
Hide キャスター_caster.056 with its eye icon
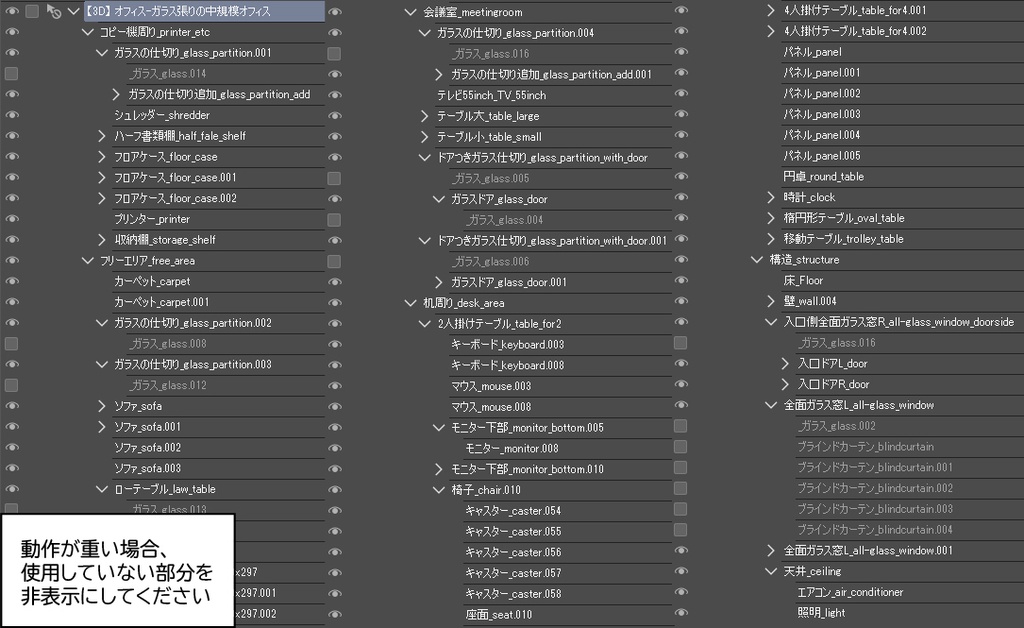[334, 552]
